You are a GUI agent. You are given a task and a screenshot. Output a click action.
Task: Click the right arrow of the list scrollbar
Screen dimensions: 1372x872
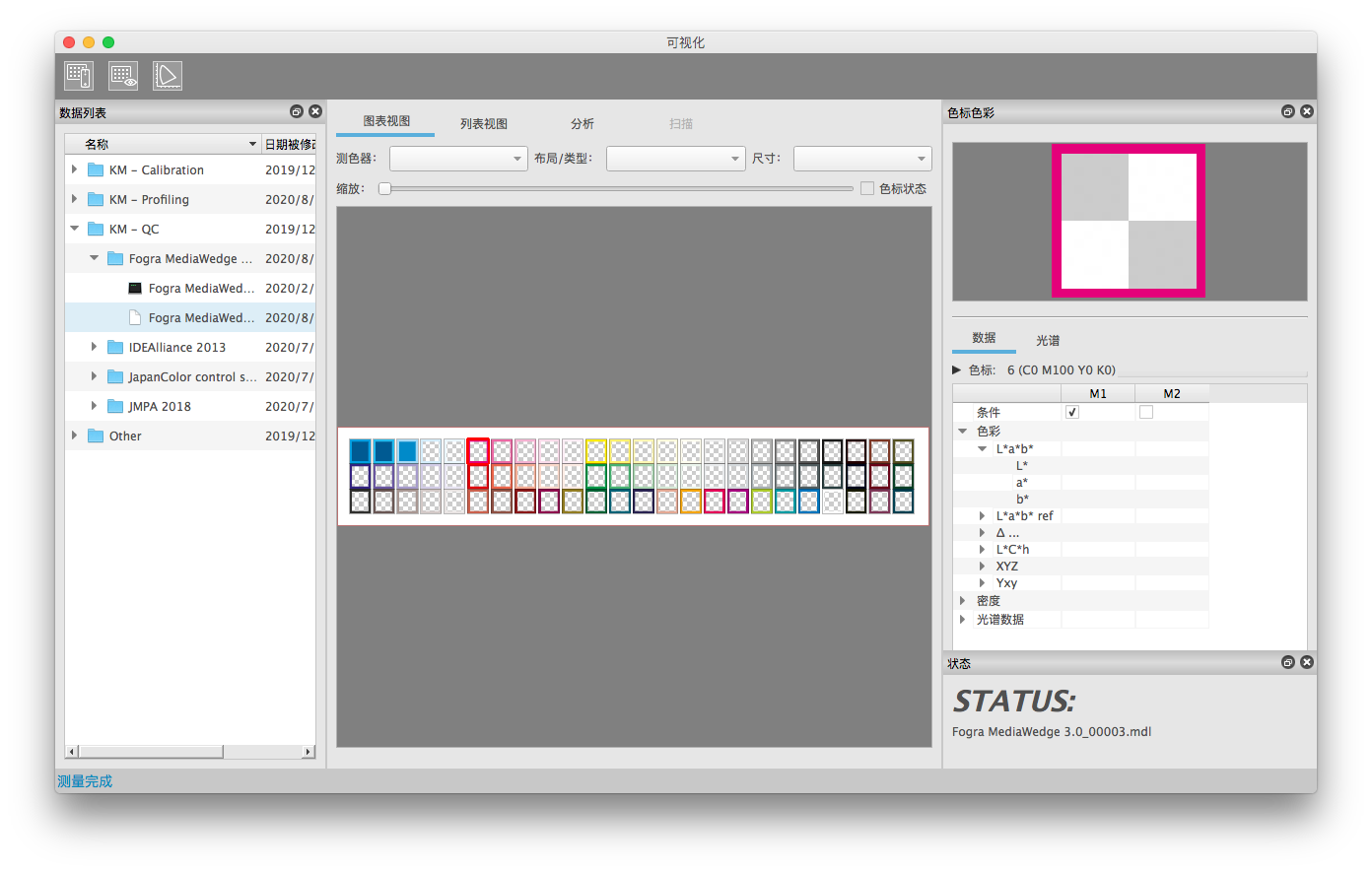(309, 752)
